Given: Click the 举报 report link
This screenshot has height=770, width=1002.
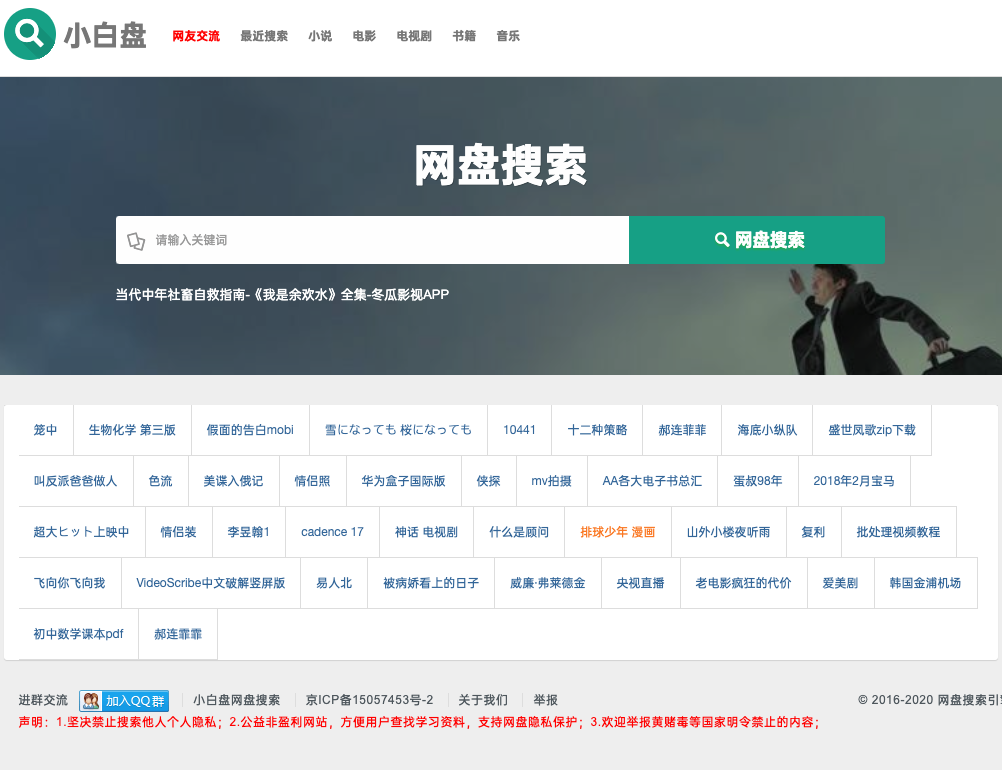Looking at the screenshot, I should point(545,700).
